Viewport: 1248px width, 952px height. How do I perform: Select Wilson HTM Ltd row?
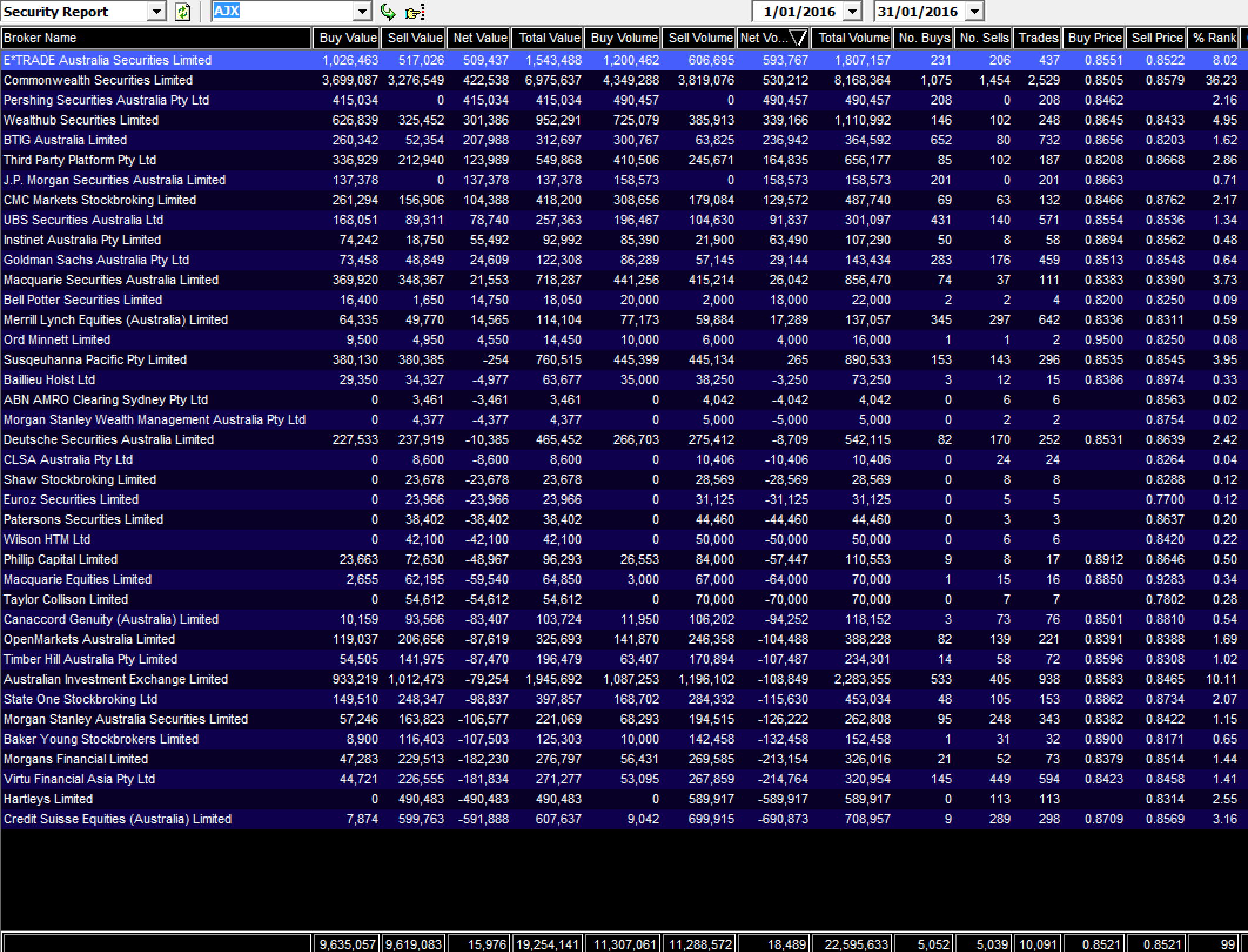(x=624, y=539)
